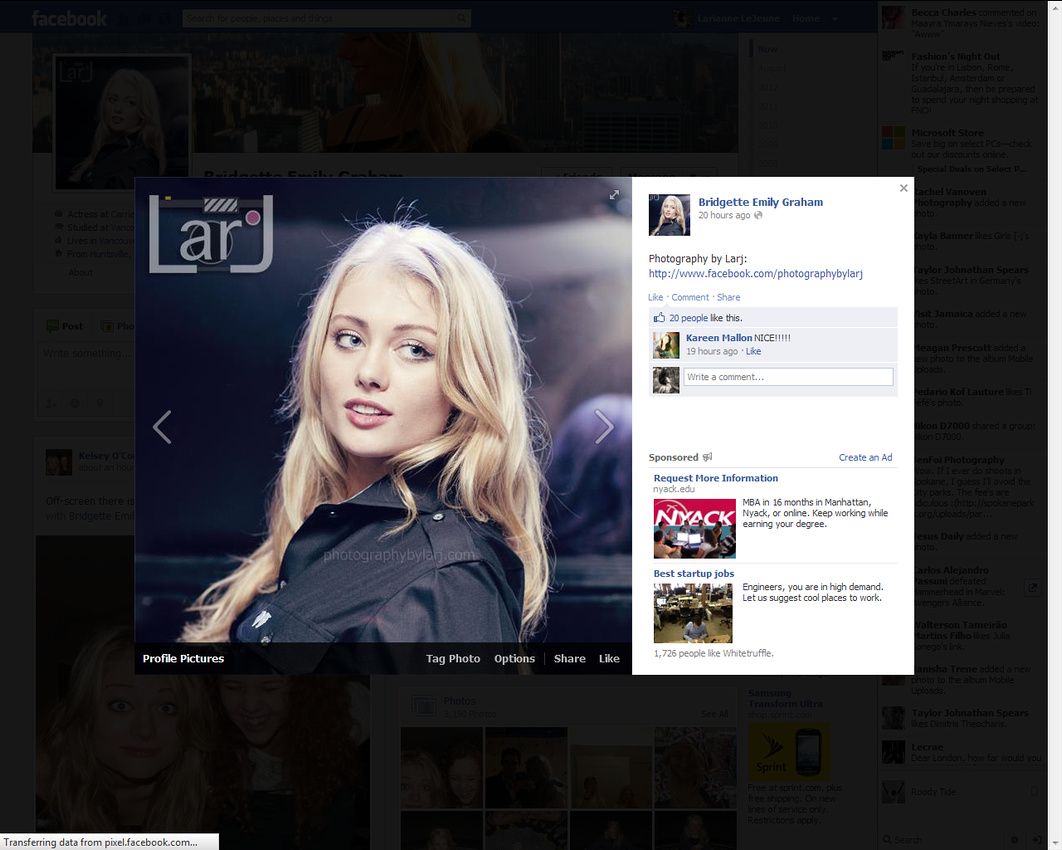1062x850 pixels.
Task: Open the Create an Ad link
Action: click(x=865, y=457)
